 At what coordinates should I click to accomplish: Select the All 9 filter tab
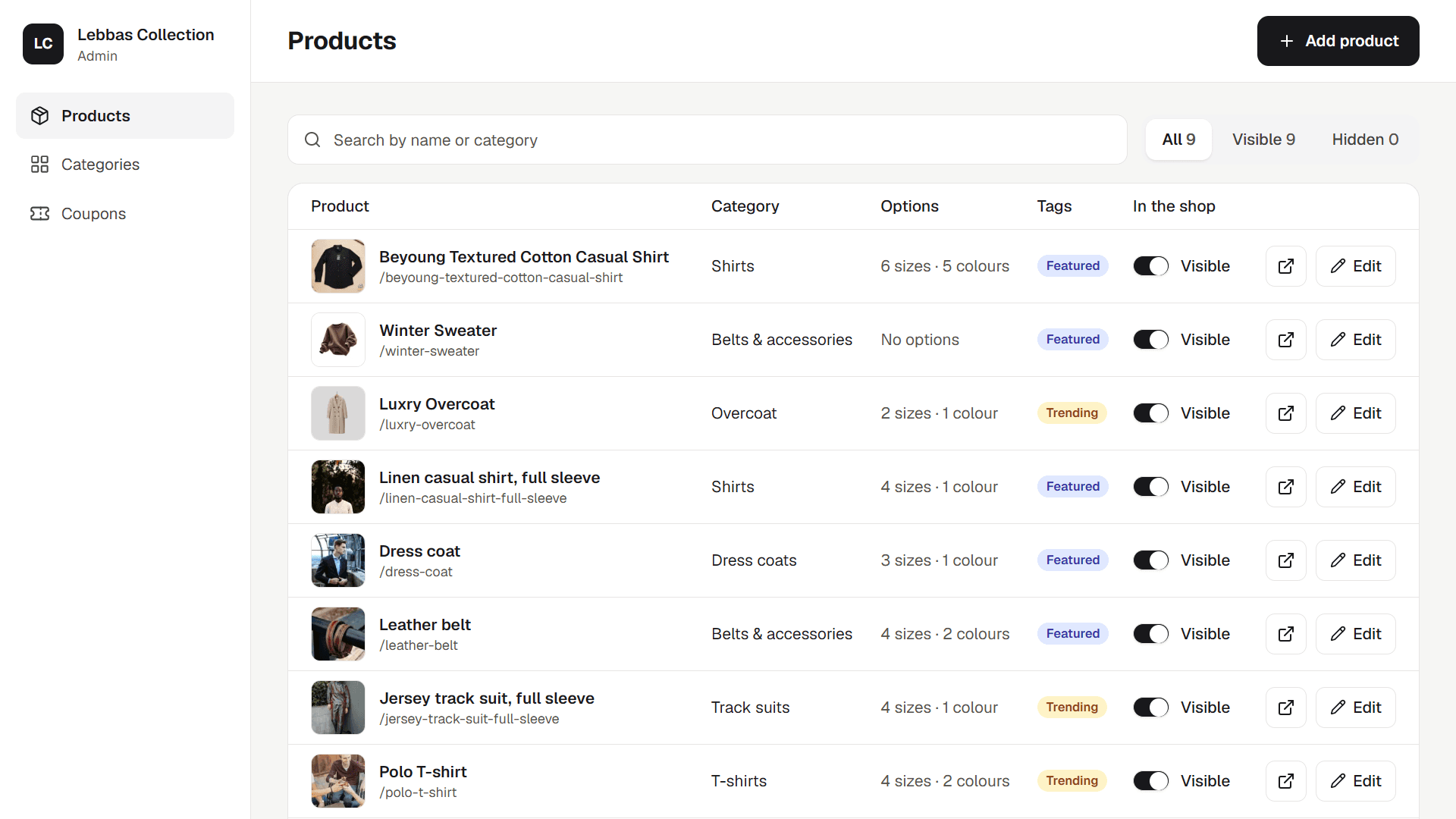coord(1178,140)
